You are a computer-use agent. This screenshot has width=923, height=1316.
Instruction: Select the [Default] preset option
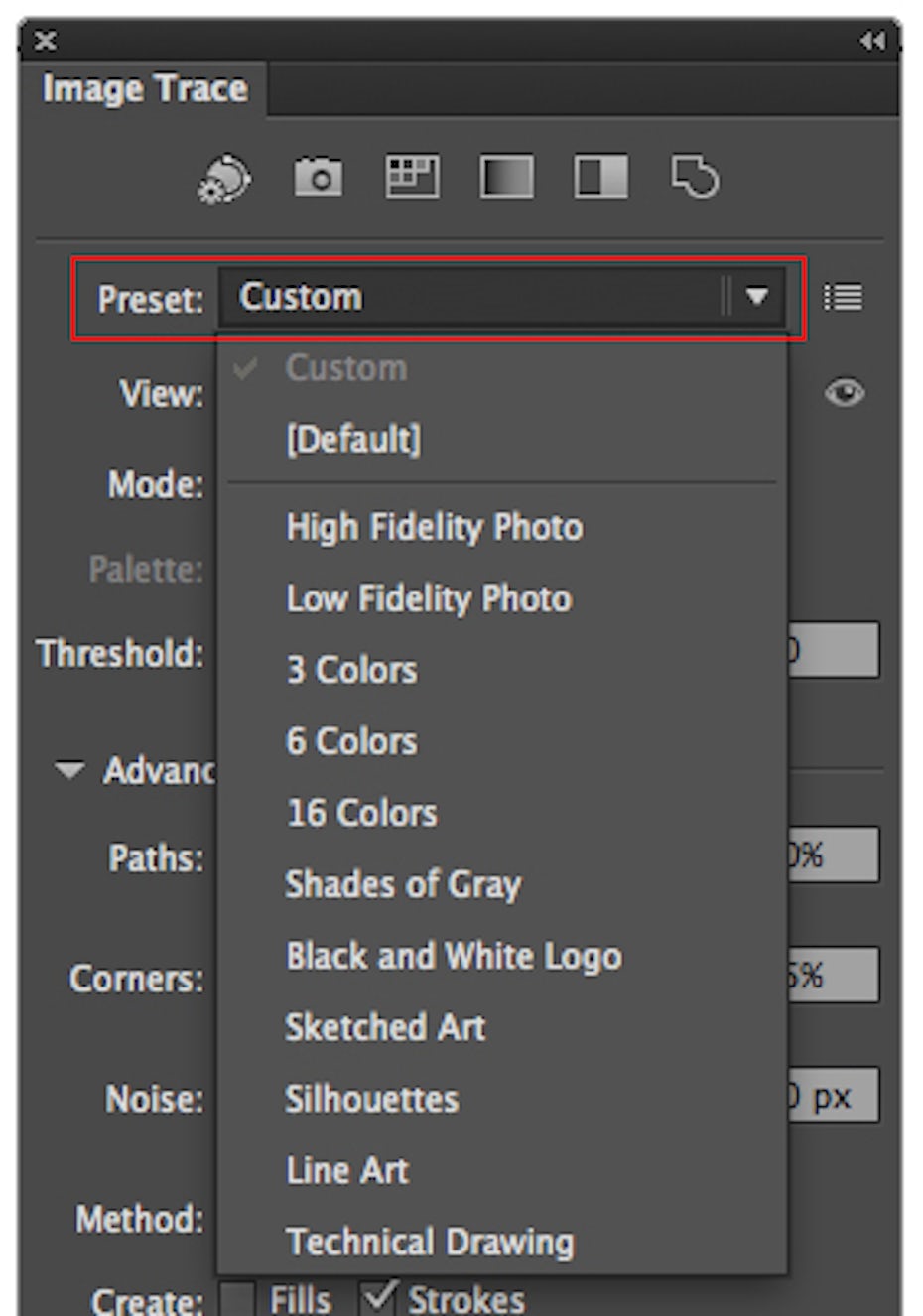353,439
